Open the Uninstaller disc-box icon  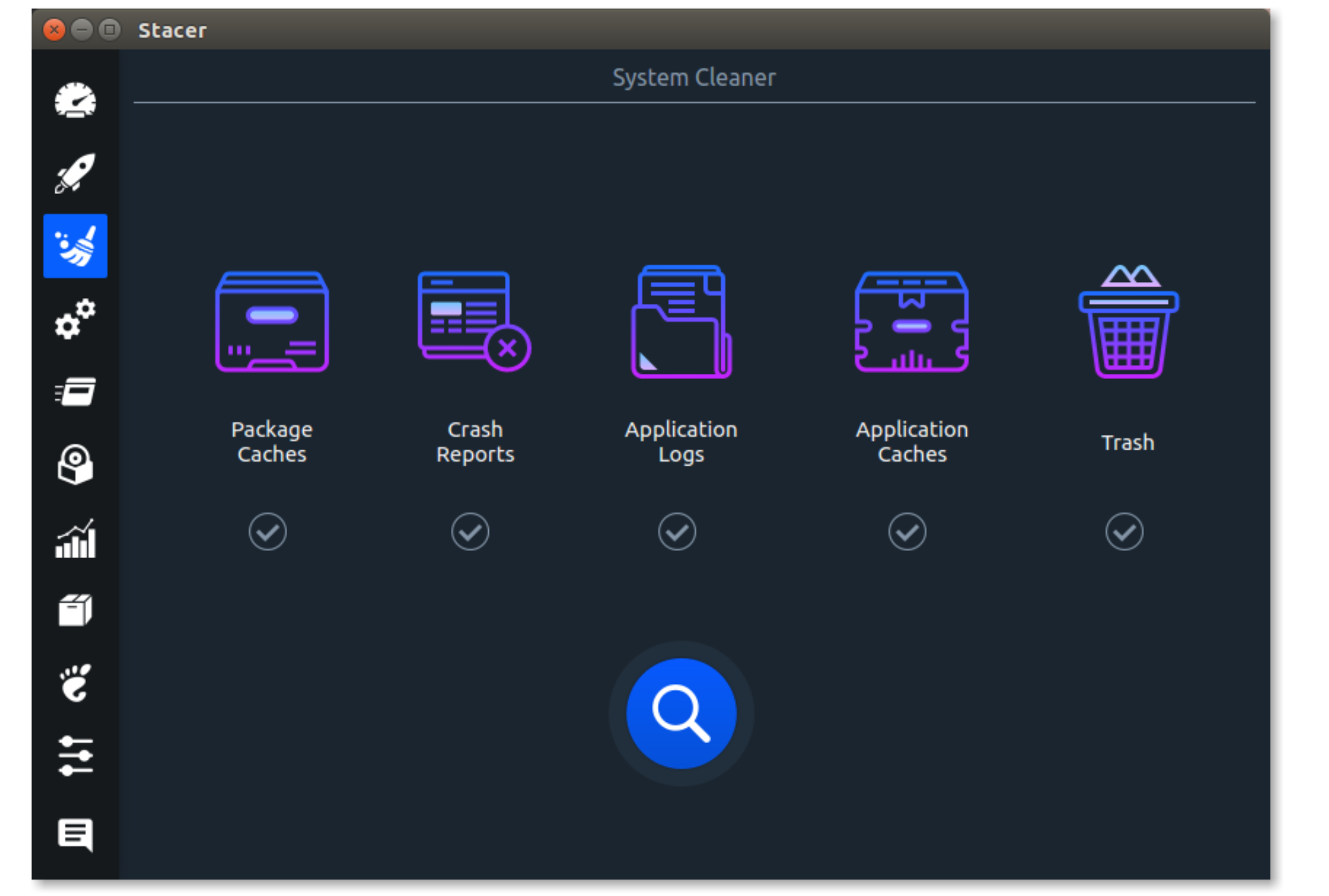pos(75,464)
